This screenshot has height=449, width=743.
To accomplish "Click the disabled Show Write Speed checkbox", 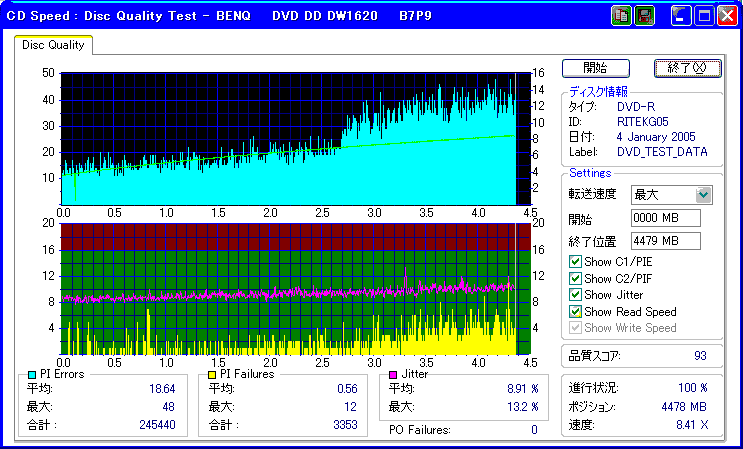I will pos(575,328).
